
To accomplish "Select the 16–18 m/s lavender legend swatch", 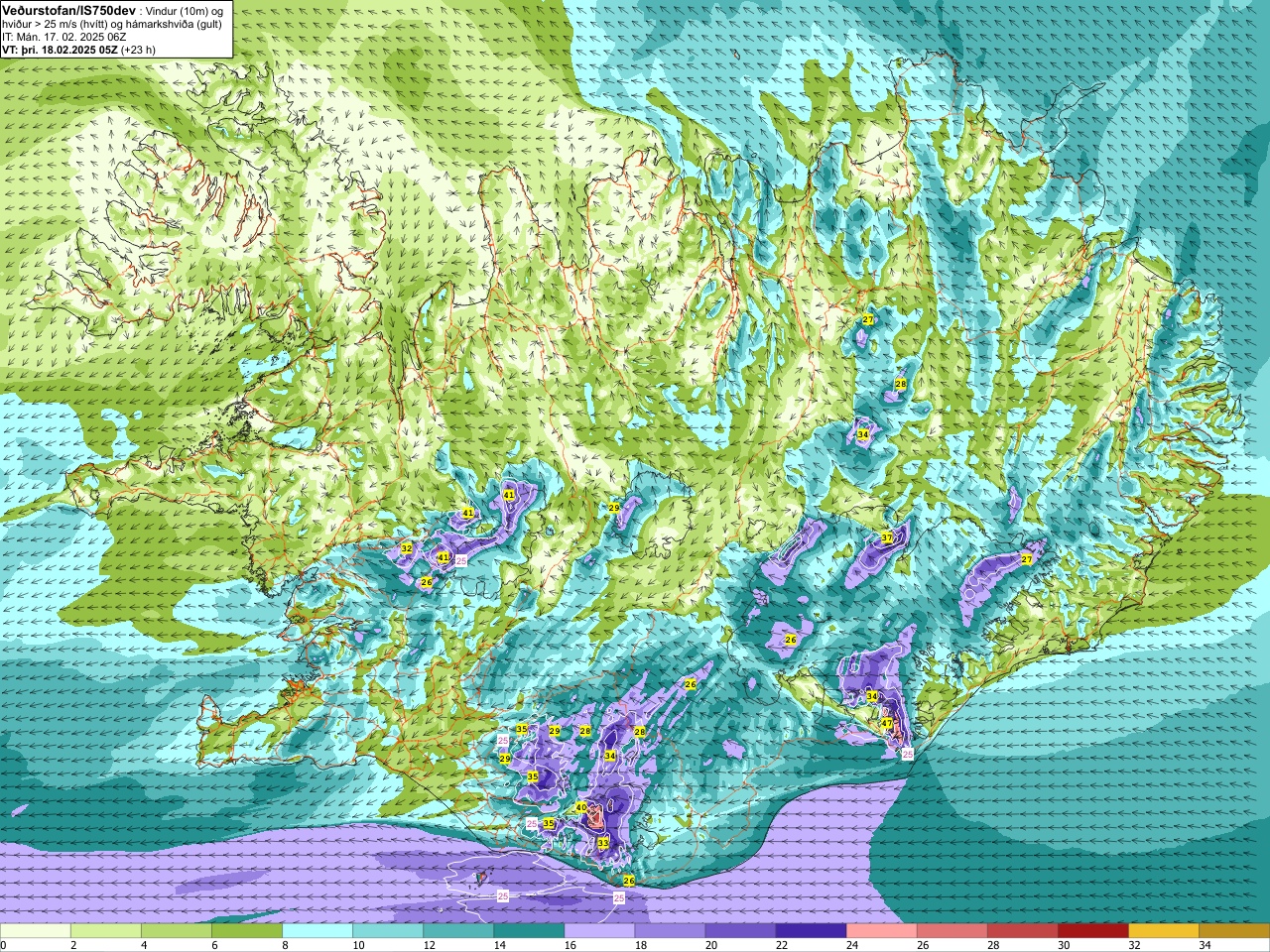I will (599, 931).
